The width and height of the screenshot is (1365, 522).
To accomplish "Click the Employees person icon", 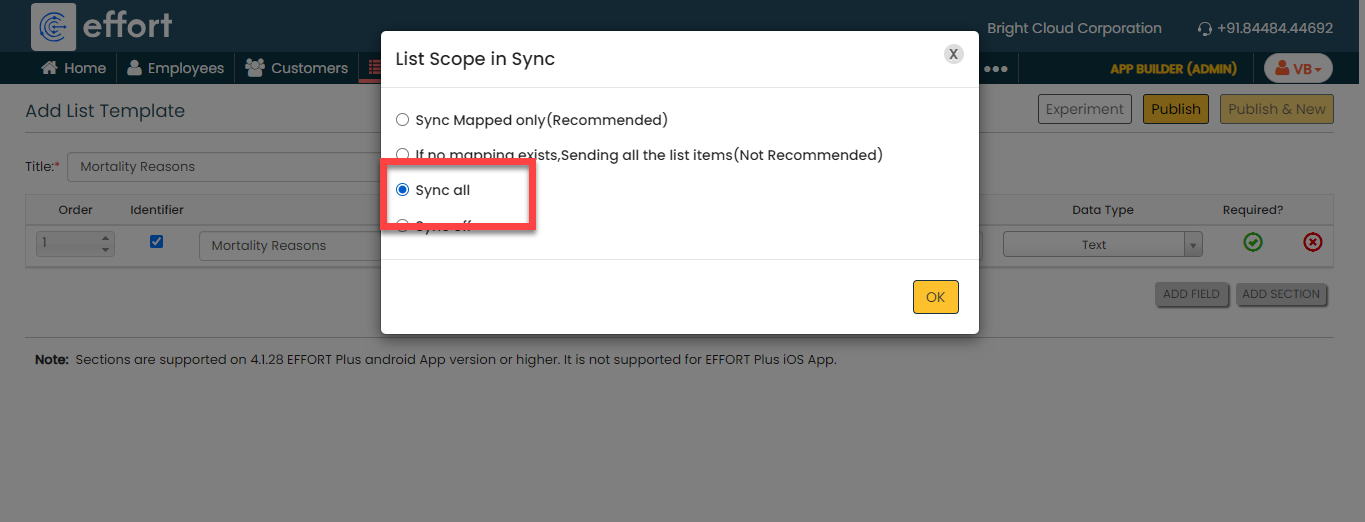I will point(135,68).
